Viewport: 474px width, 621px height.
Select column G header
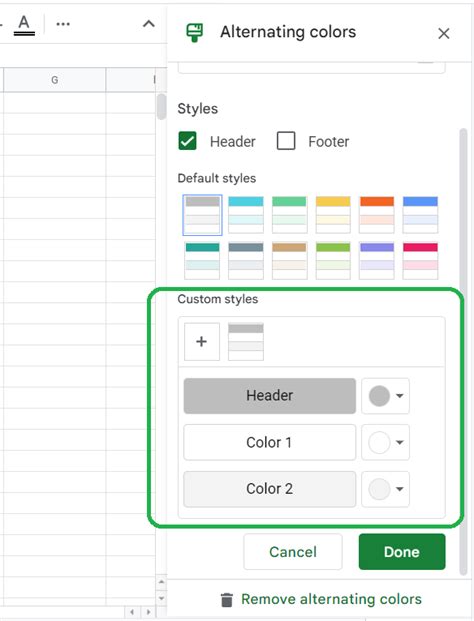55,80
